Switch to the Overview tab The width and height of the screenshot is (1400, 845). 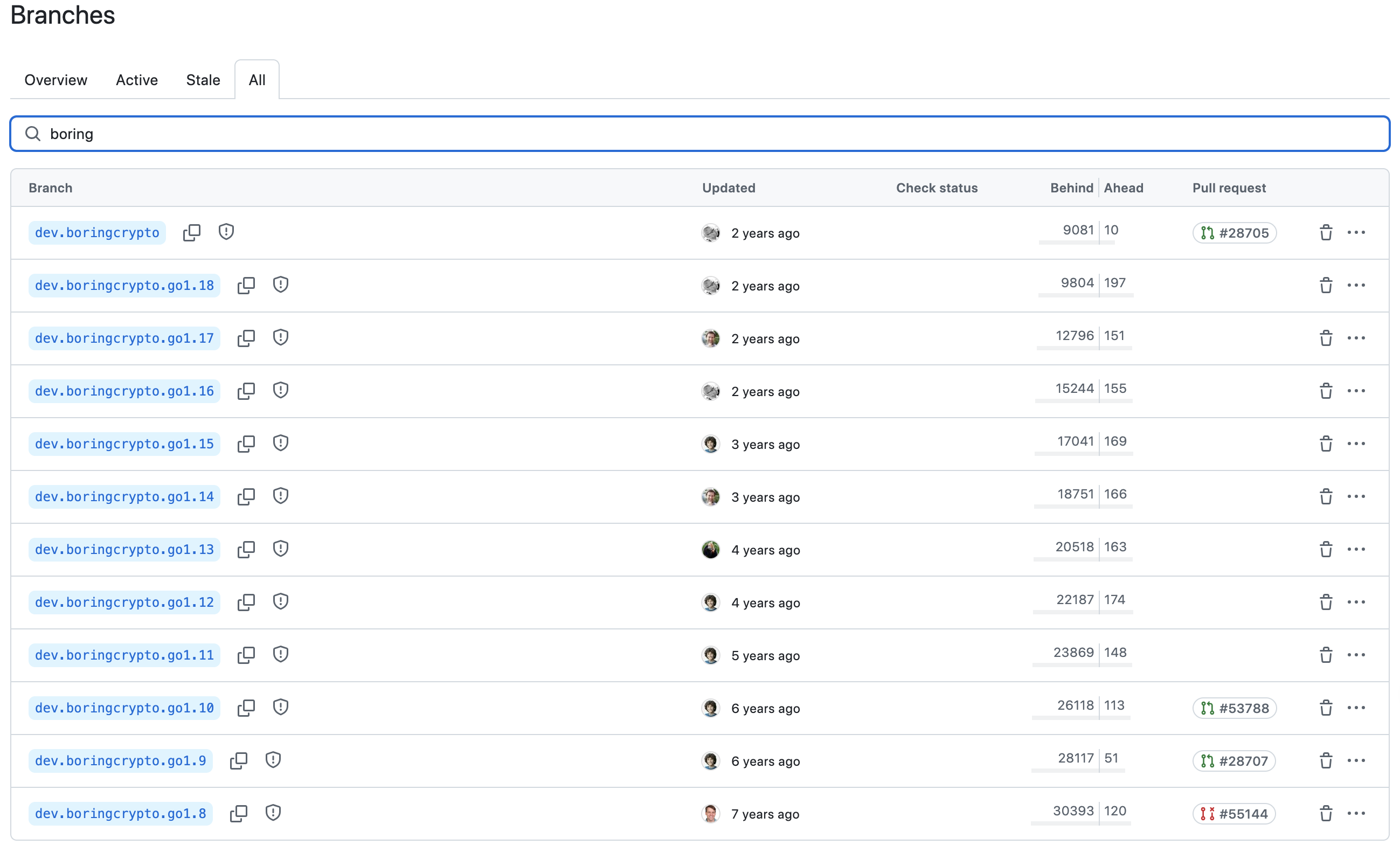click(x=56, y=80)
